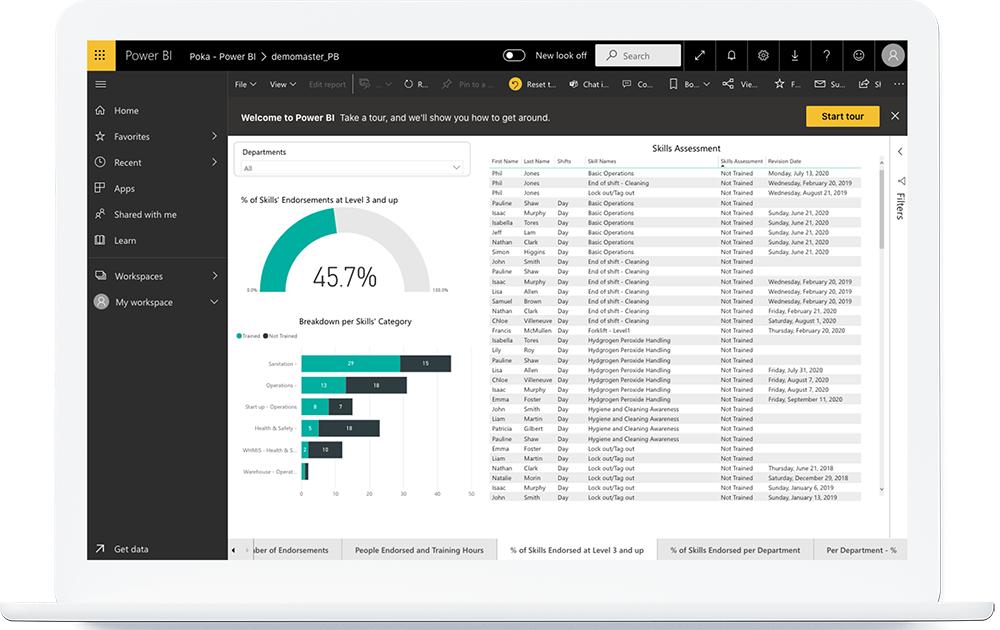Viewport: 1000px width, 630px height.
Task: Click Reset to default icon
Action: coord(515,84)
